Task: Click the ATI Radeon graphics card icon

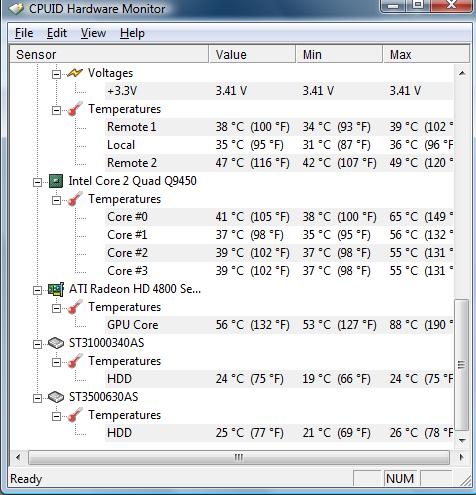Action: coord(55,289)
